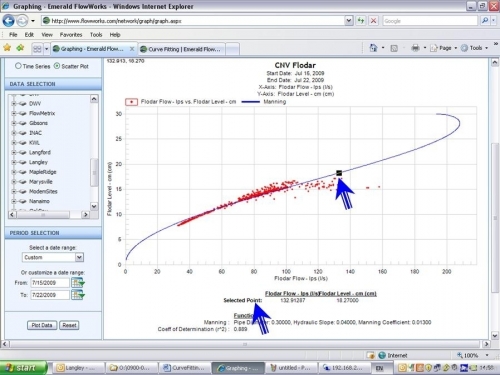This screenshot has width=500, height=375.
Task: Click the tree list horizontal scrollbar
Action: tap(49, 215)
